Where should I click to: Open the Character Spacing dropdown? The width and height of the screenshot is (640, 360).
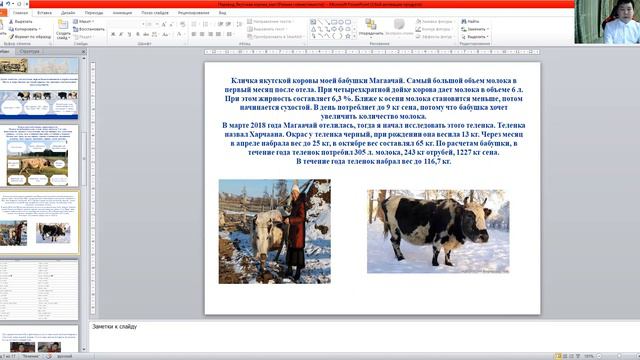point(155,35)
